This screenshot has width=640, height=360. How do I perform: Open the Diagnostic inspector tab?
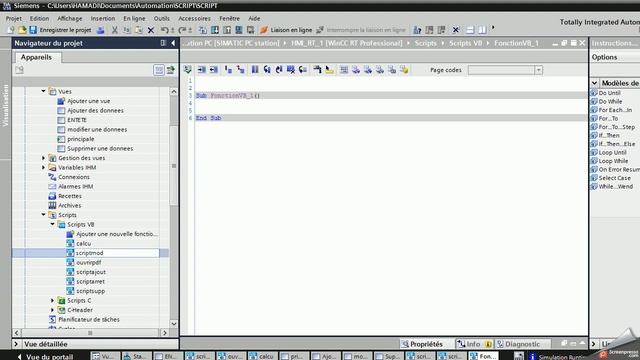[x=522, y=344]
